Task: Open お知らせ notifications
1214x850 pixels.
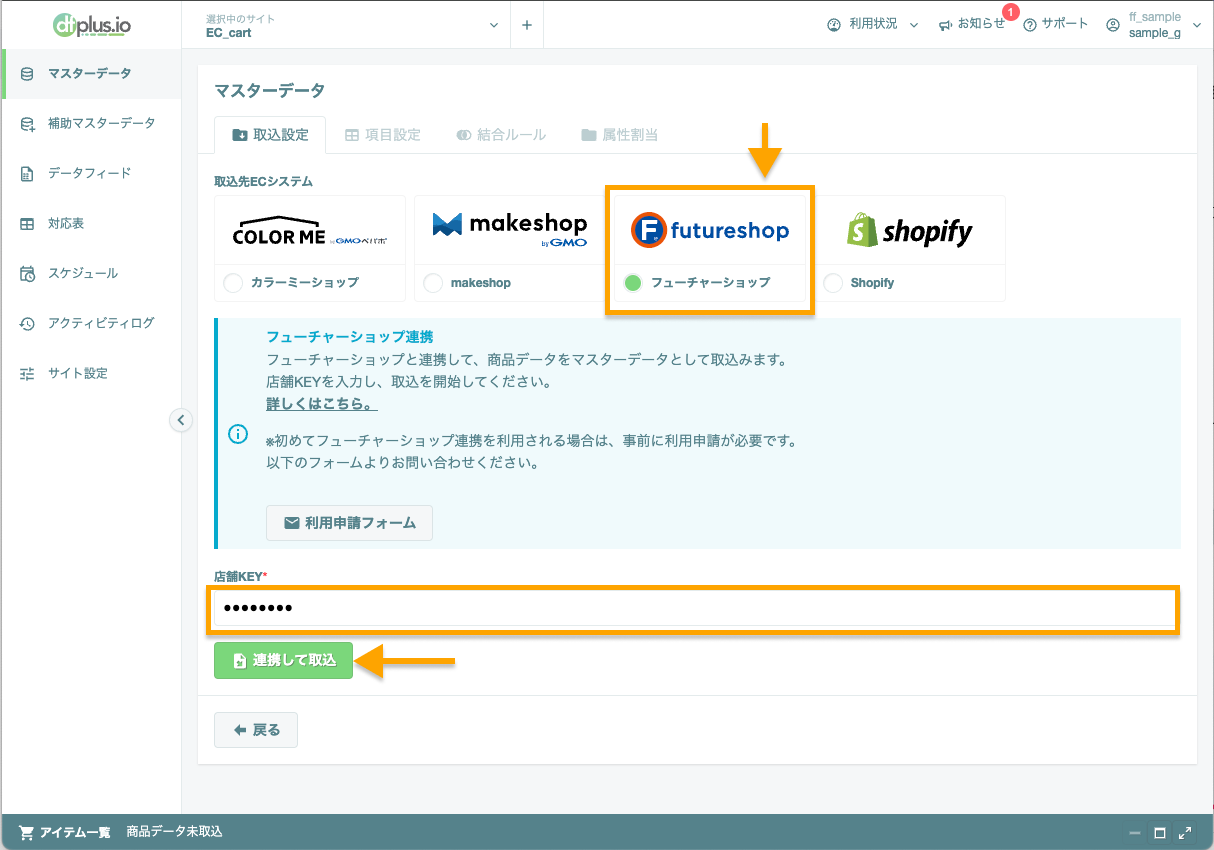Action: tap(972, 24)
